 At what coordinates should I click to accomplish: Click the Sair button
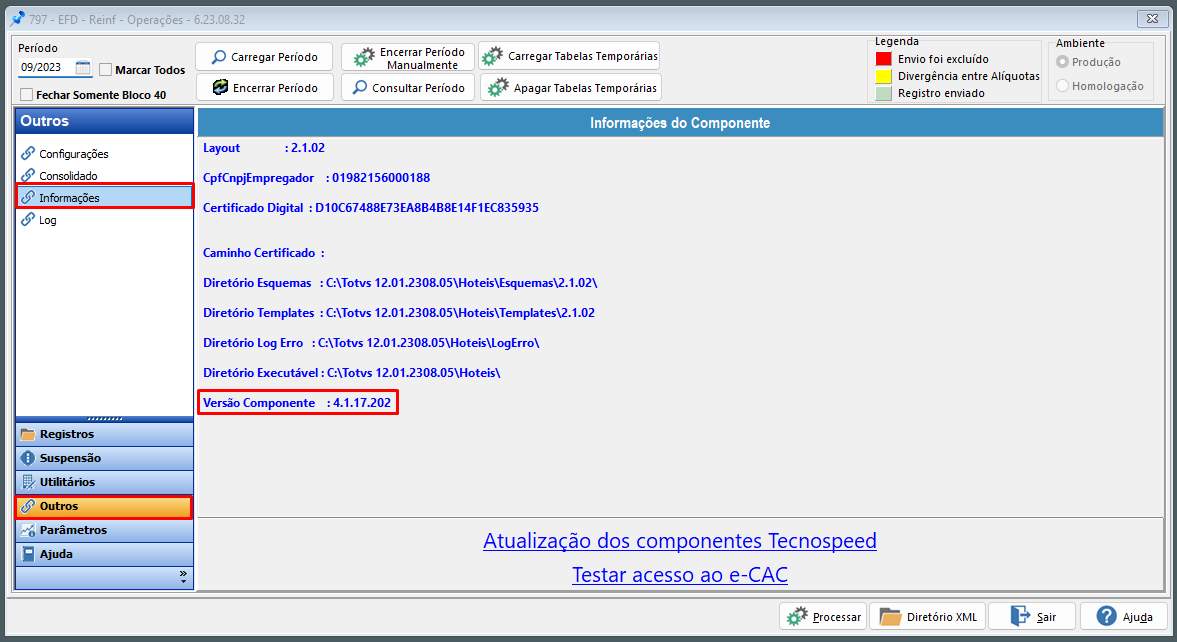(x=1032, y=616)
